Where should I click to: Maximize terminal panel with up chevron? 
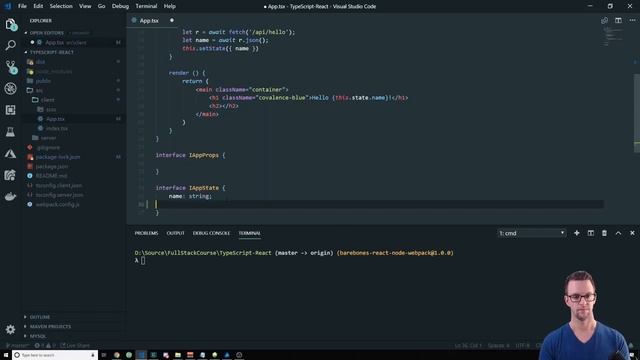[x=618, y=233]
